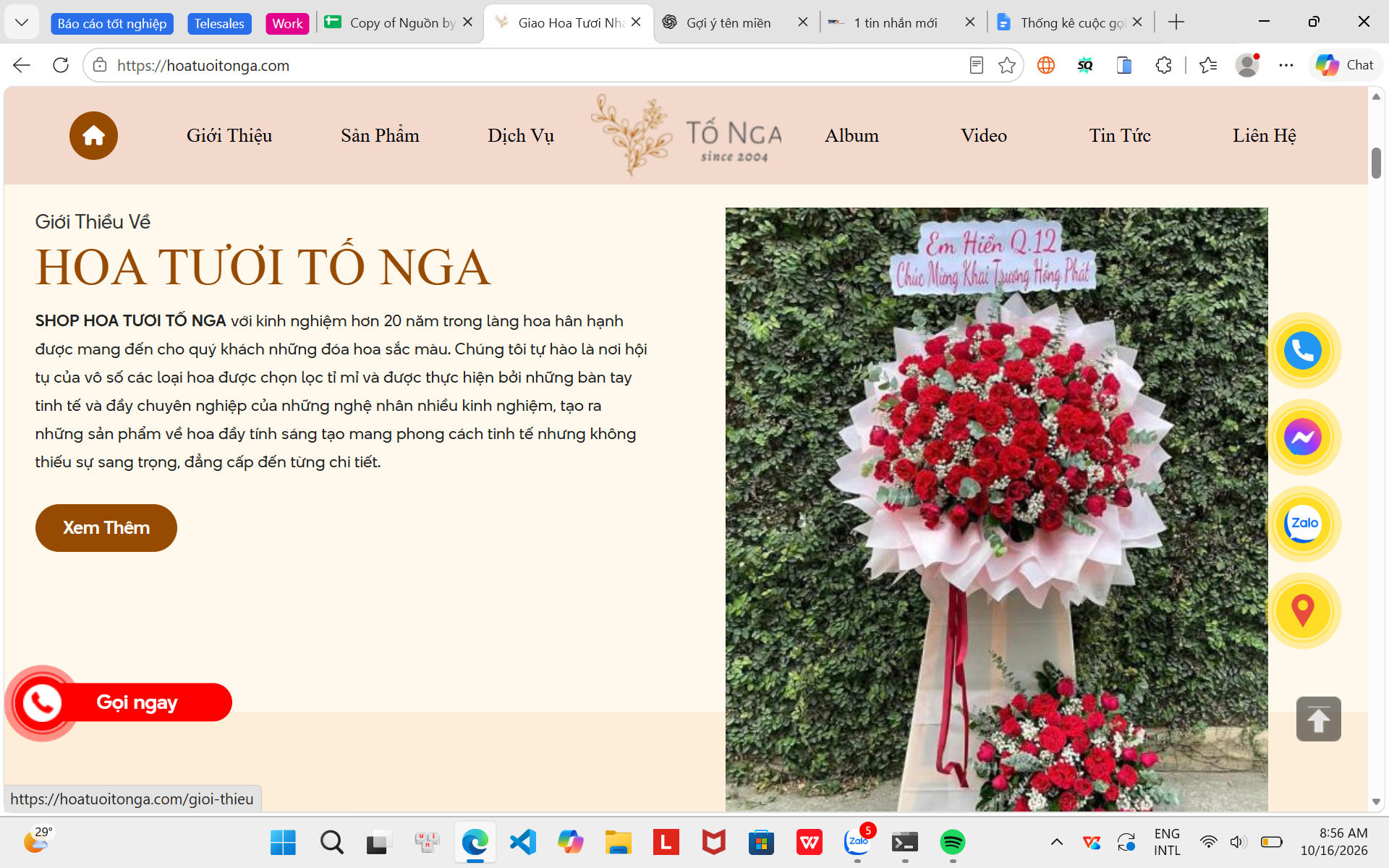
Task: Open Spotify from the taskbar
Action: 953,842
